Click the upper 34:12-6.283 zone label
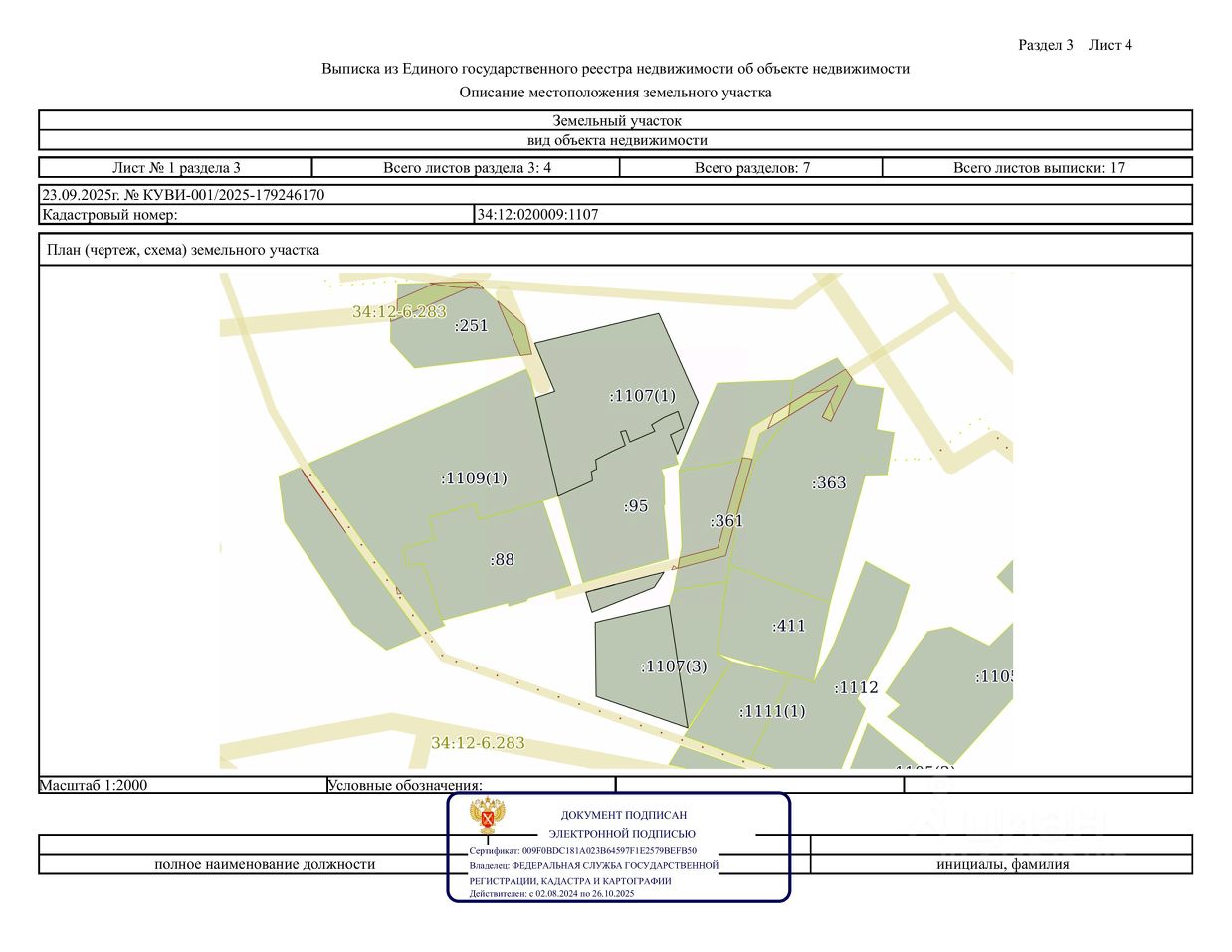1232x952 pixels. pyautogui.click(x=399, y=311)
